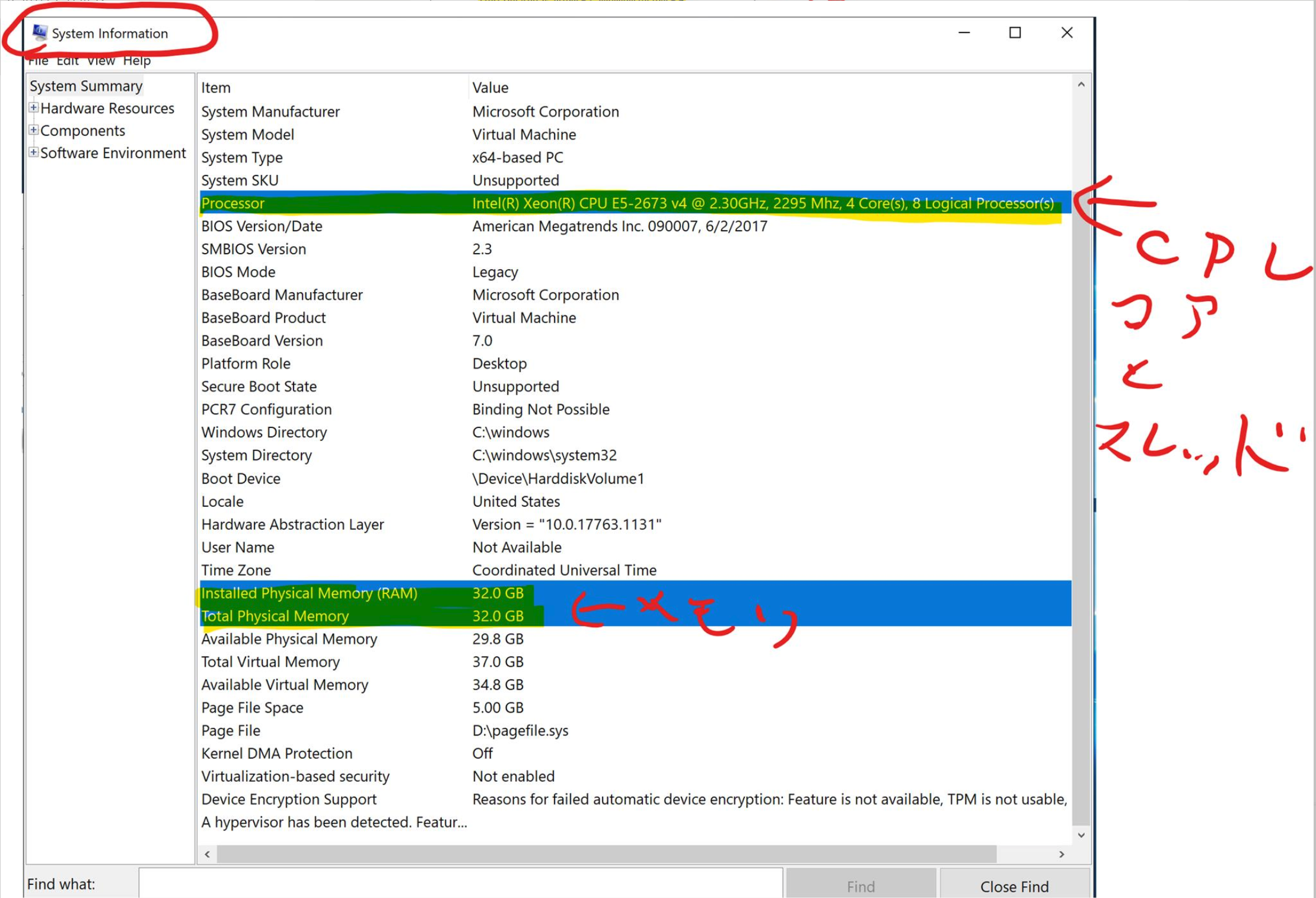Click the Find button
This screenshot has height=898, width=1316.
(861, 886)
